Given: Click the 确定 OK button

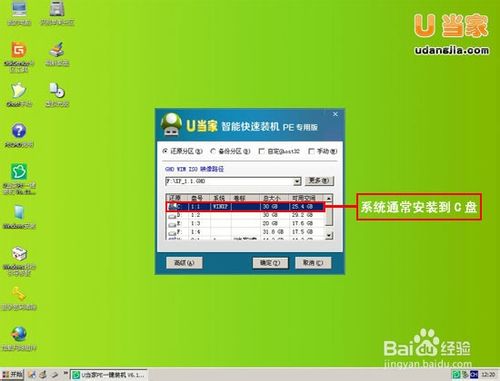Looking at the screenshot, I should coord(270,263).
